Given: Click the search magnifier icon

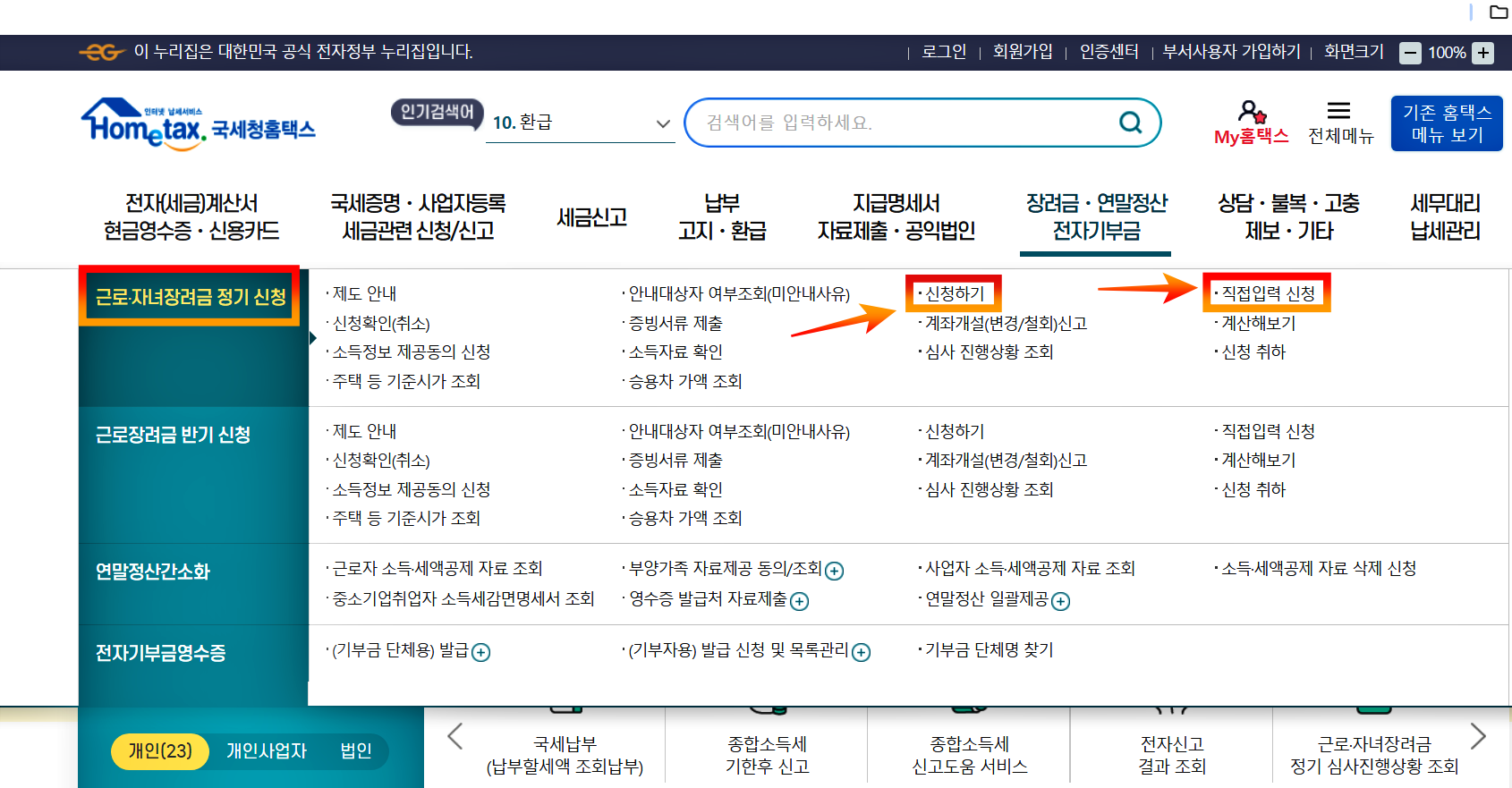Looking at the screenshot, I should [x=1131, y=123].
